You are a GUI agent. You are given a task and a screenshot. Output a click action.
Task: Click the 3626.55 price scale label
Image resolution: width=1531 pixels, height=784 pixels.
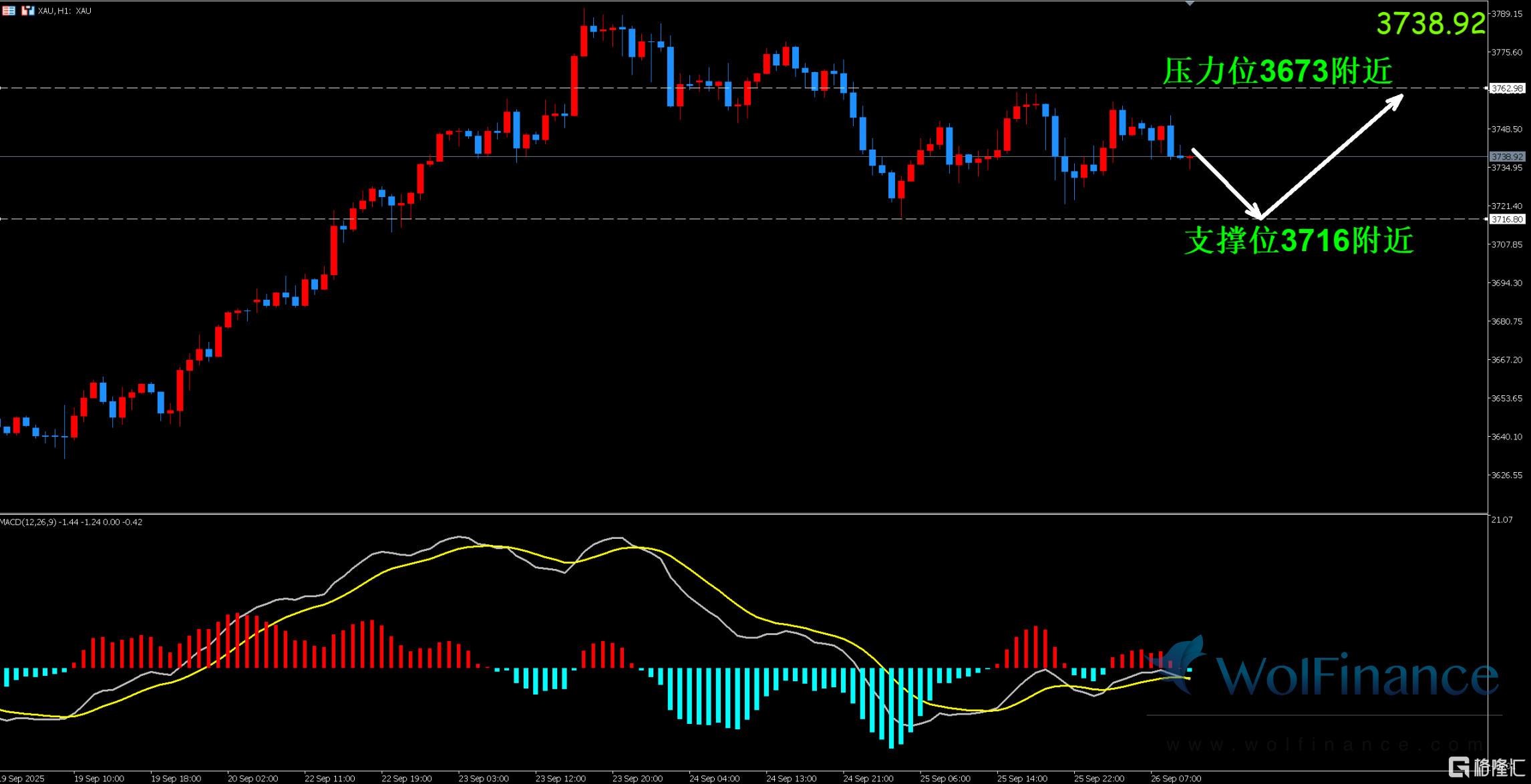click(1507, 475)
